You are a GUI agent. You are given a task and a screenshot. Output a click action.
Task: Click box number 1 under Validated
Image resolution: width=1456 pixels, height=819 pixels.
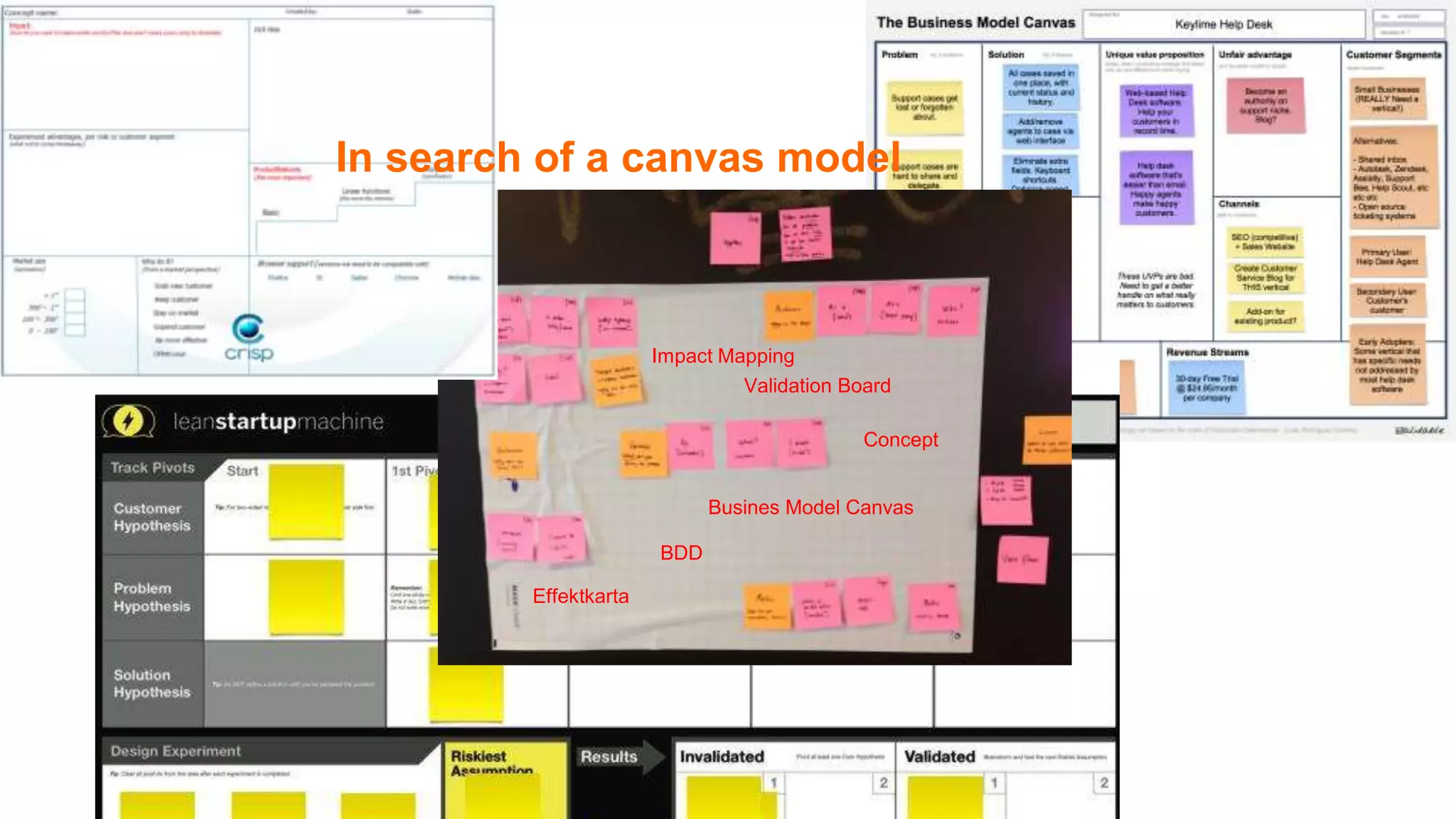click(x=995, y=783)
